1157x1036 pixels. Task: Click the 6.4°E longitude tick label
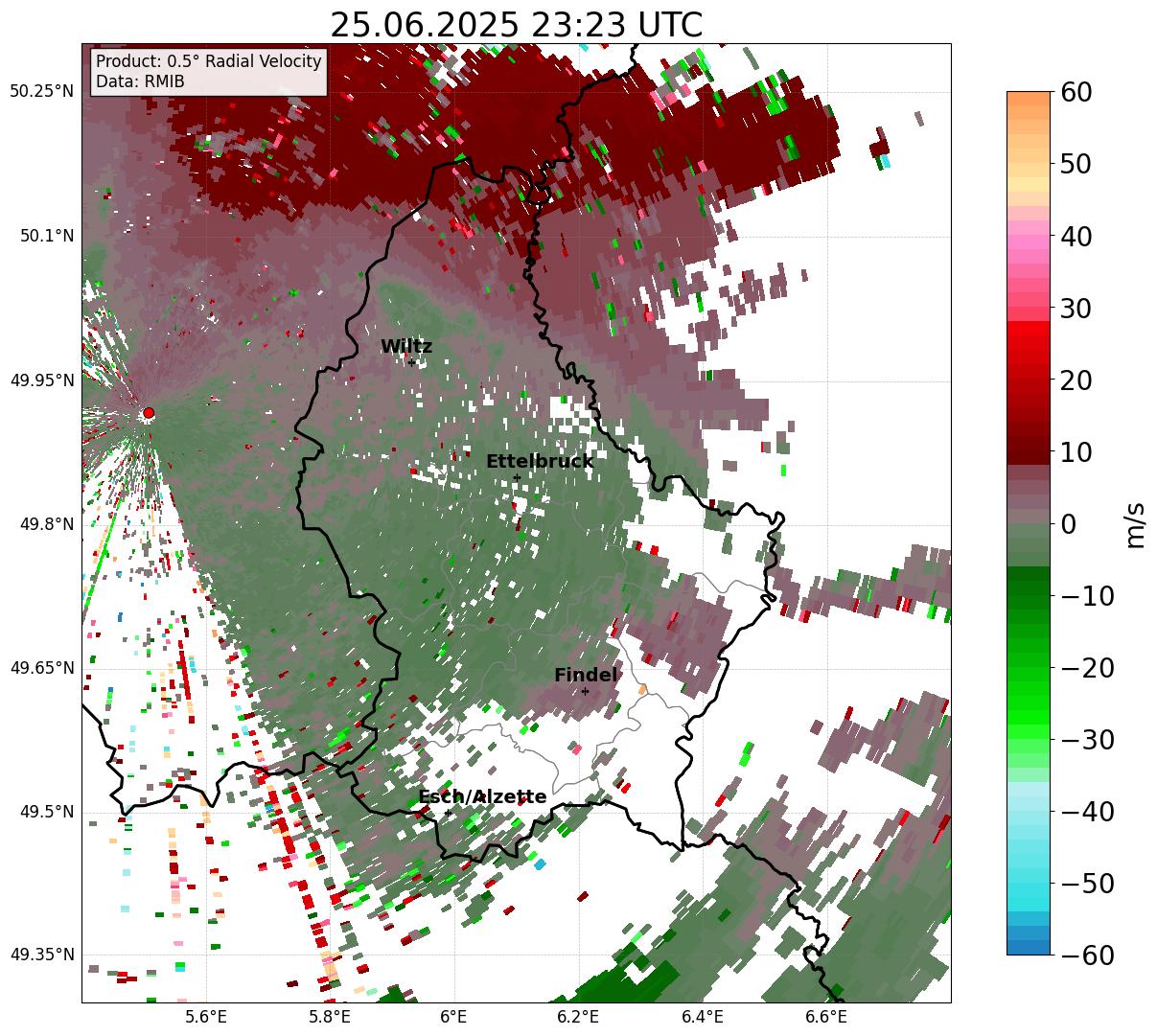coord(703,1017)
